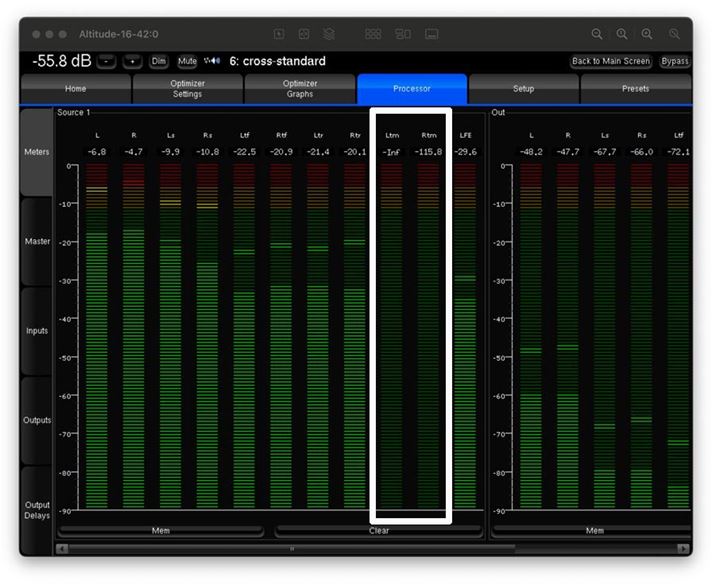This screenshot has width=715, height=584.
Task: Click the Out L peak value -48.2
Action: (x=531, y=152)
